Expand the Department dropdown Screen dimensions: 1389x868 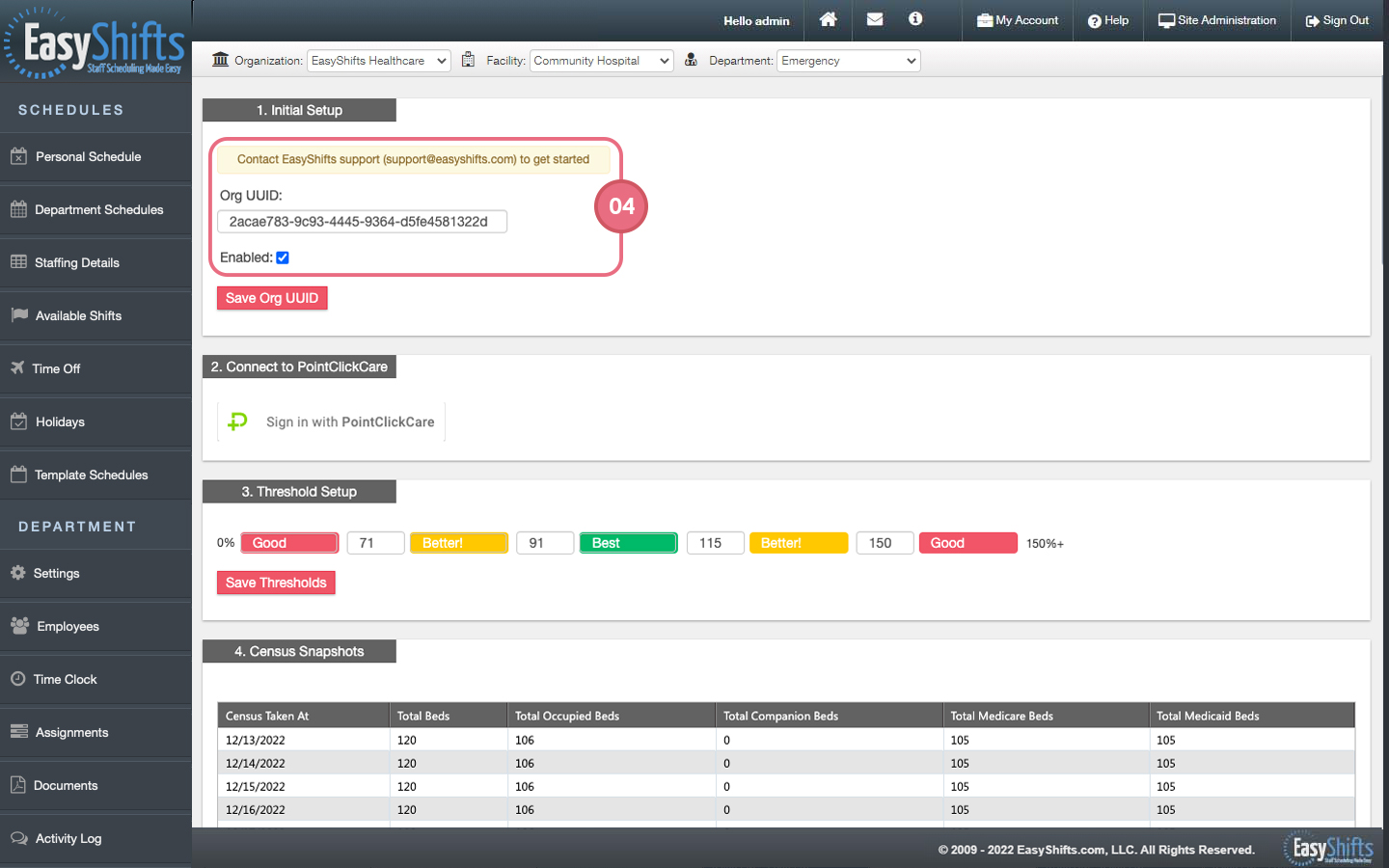pos(849,61)
